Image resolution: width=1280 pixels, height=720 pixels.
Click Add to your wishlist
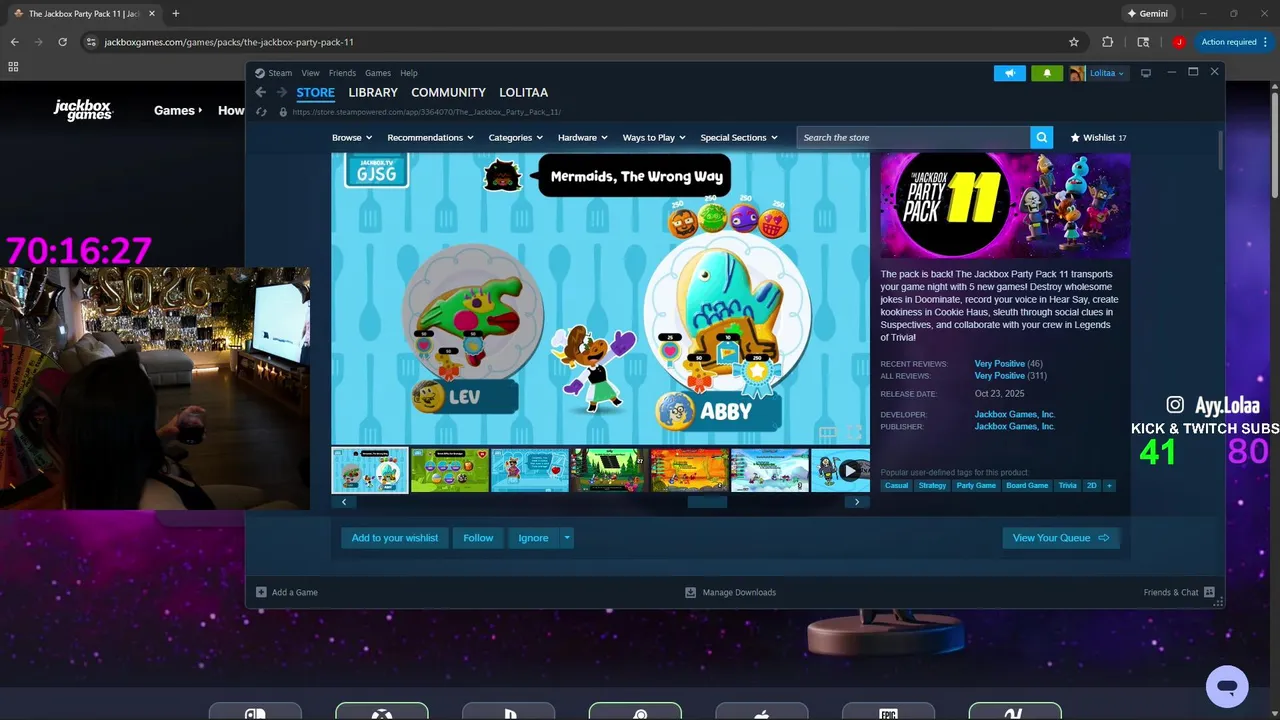395,538
